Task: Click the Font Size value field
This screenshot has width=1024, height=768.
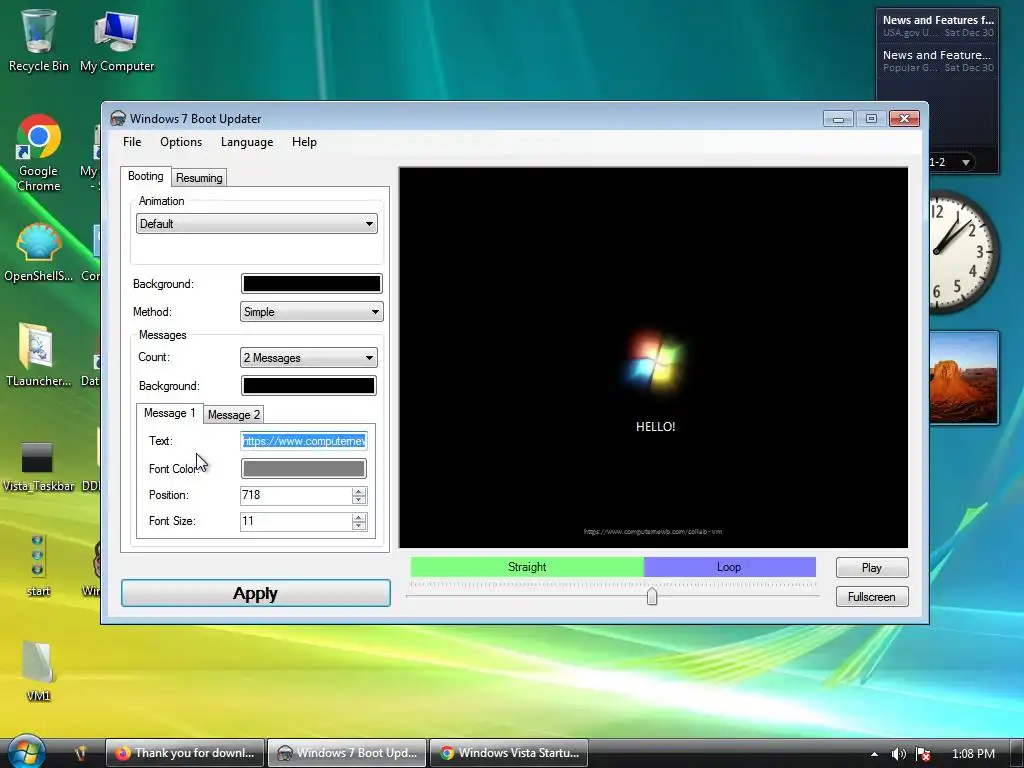Action: point(296,520)
